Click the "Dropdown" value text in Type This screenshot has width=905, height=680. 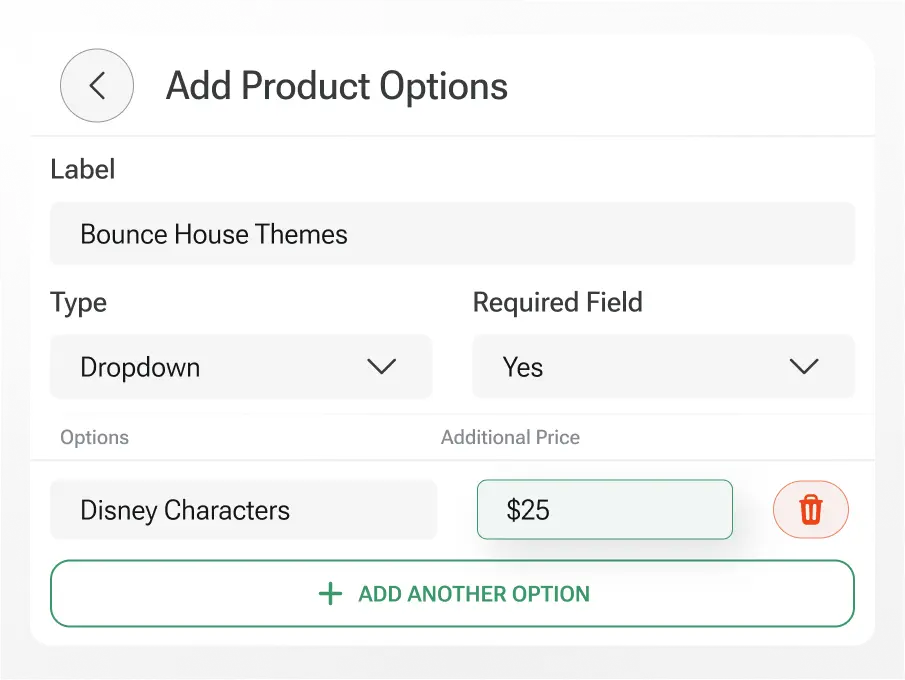(140, 367)
